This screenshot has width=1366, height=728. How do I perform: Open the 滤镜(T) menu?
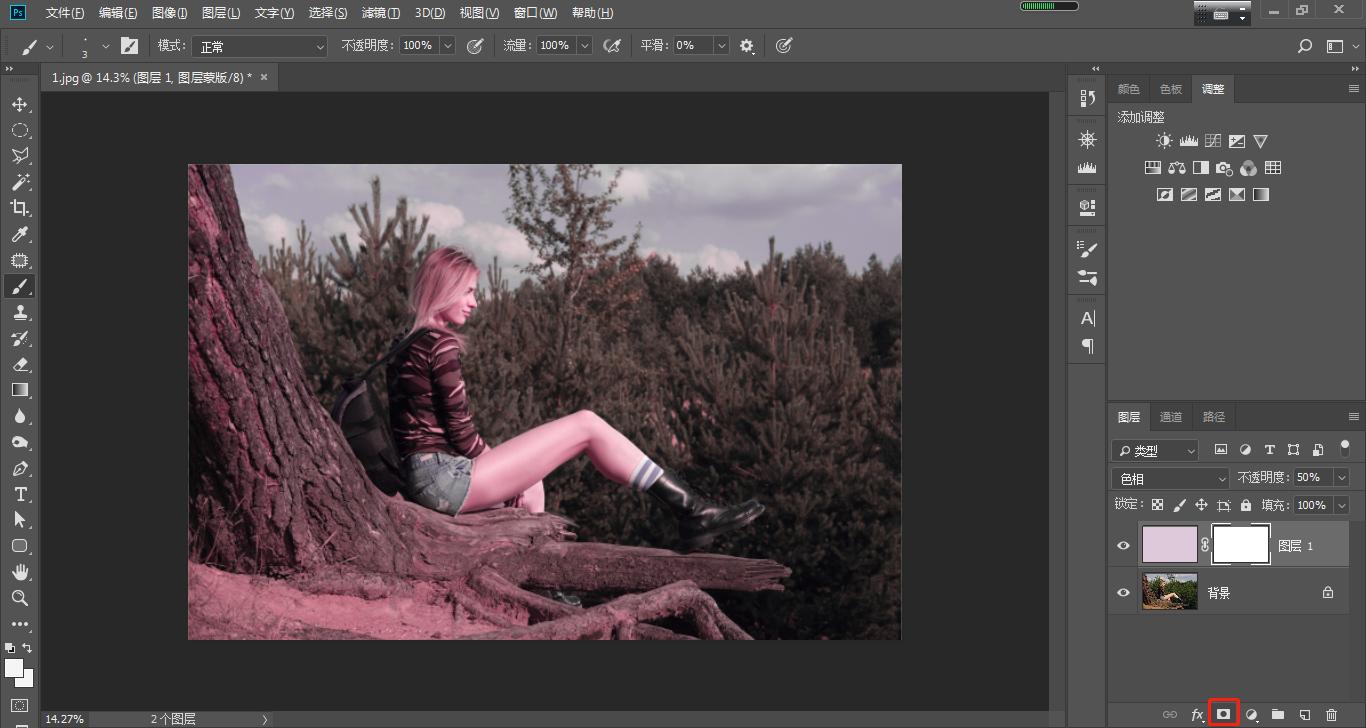(x=380, y=13)
